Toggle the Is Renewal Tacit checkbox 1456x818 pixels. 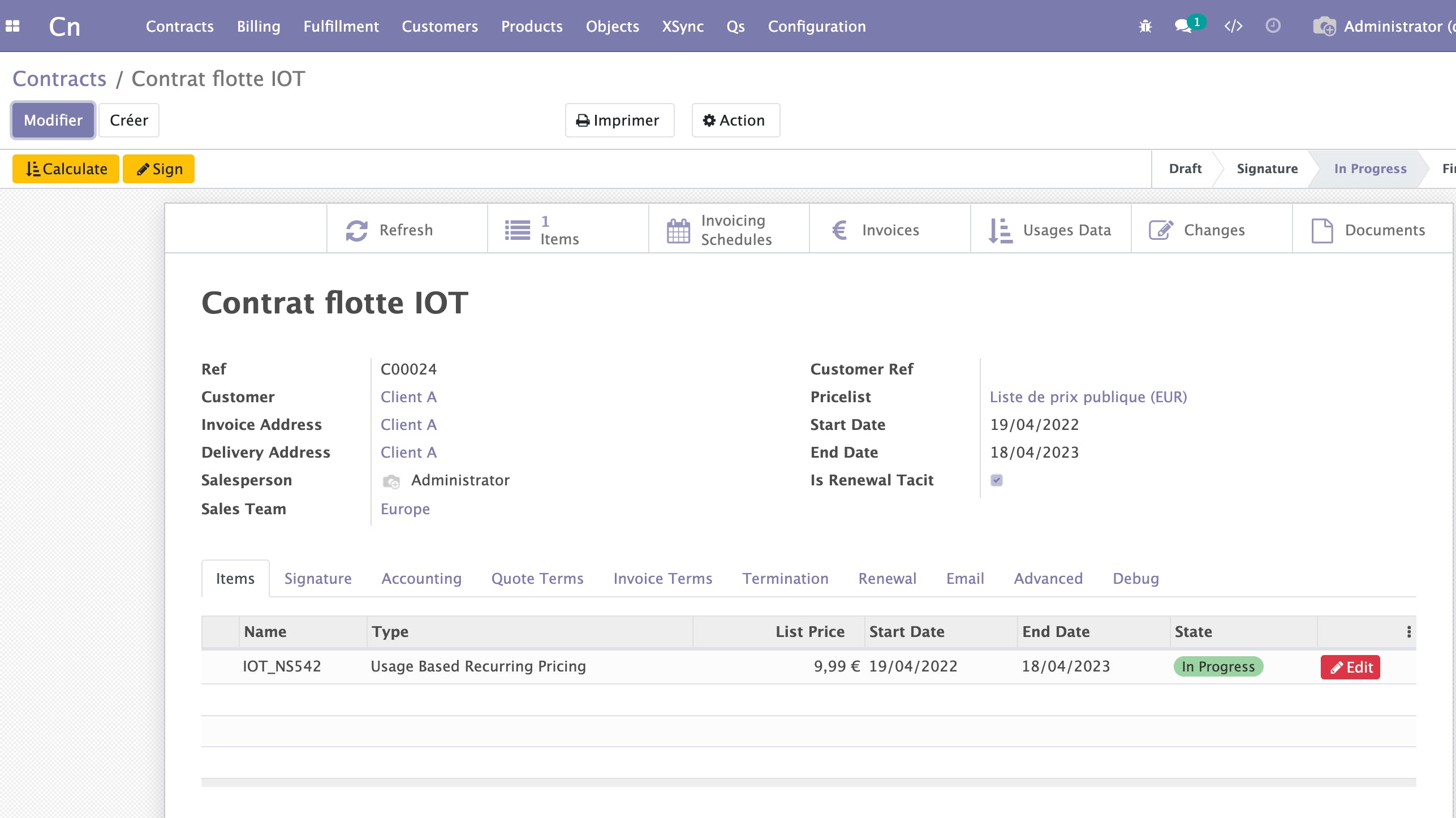[x=997, y=480]
